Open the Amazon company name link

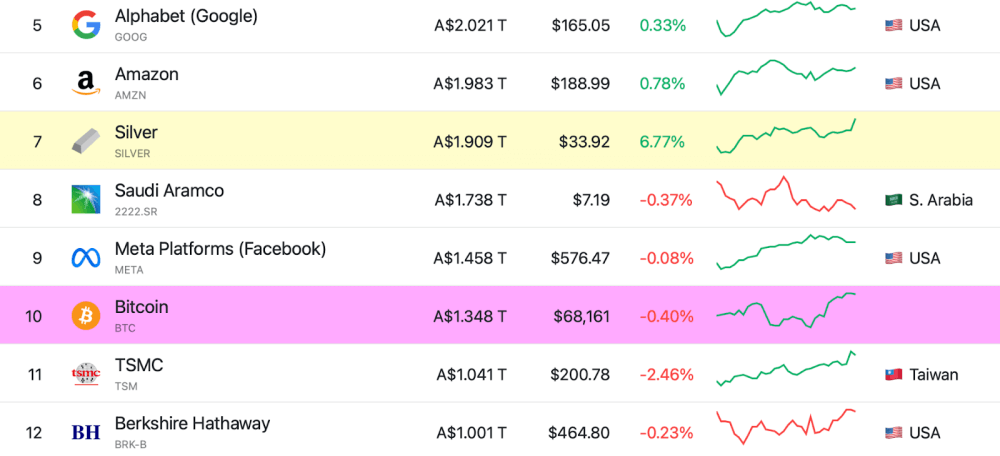pyautogui.click(x=147, y=74)
